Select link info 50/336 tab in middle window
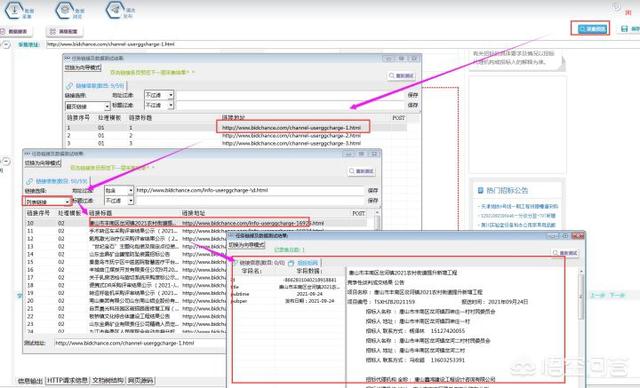The width and height of the screenshot is (640, 388). (x=57, y=181)
